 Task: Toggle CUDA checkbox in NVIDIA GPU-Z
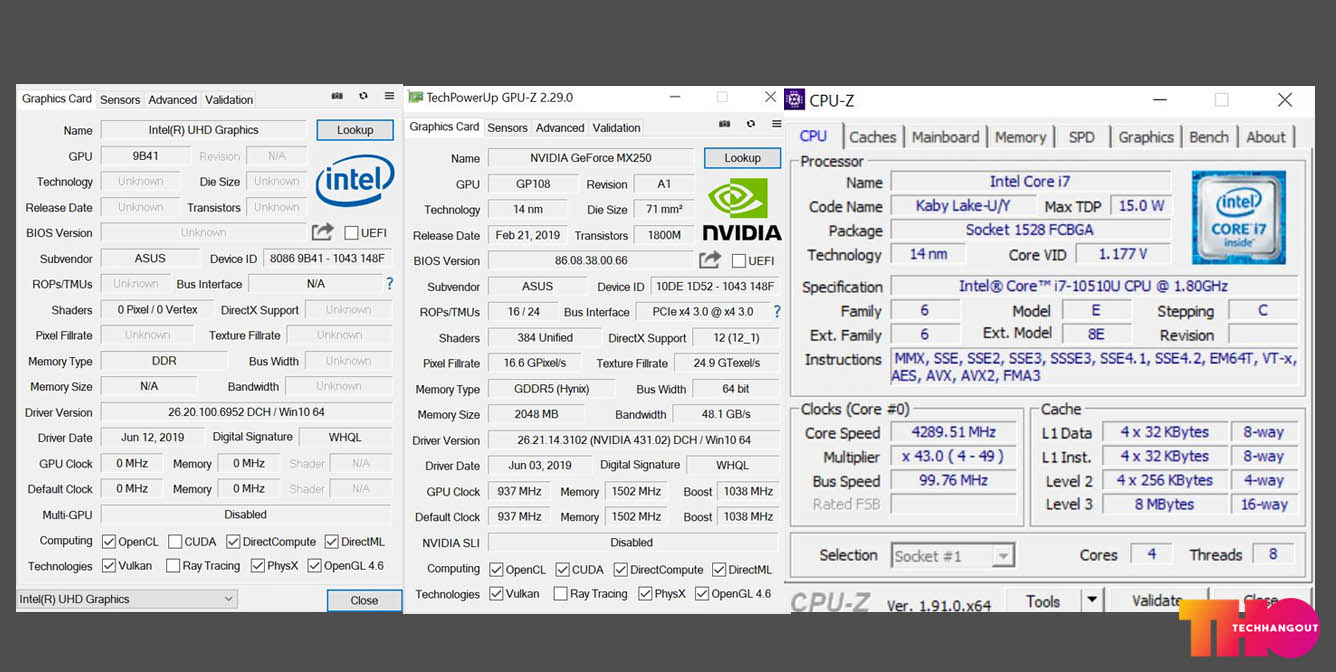562,570
